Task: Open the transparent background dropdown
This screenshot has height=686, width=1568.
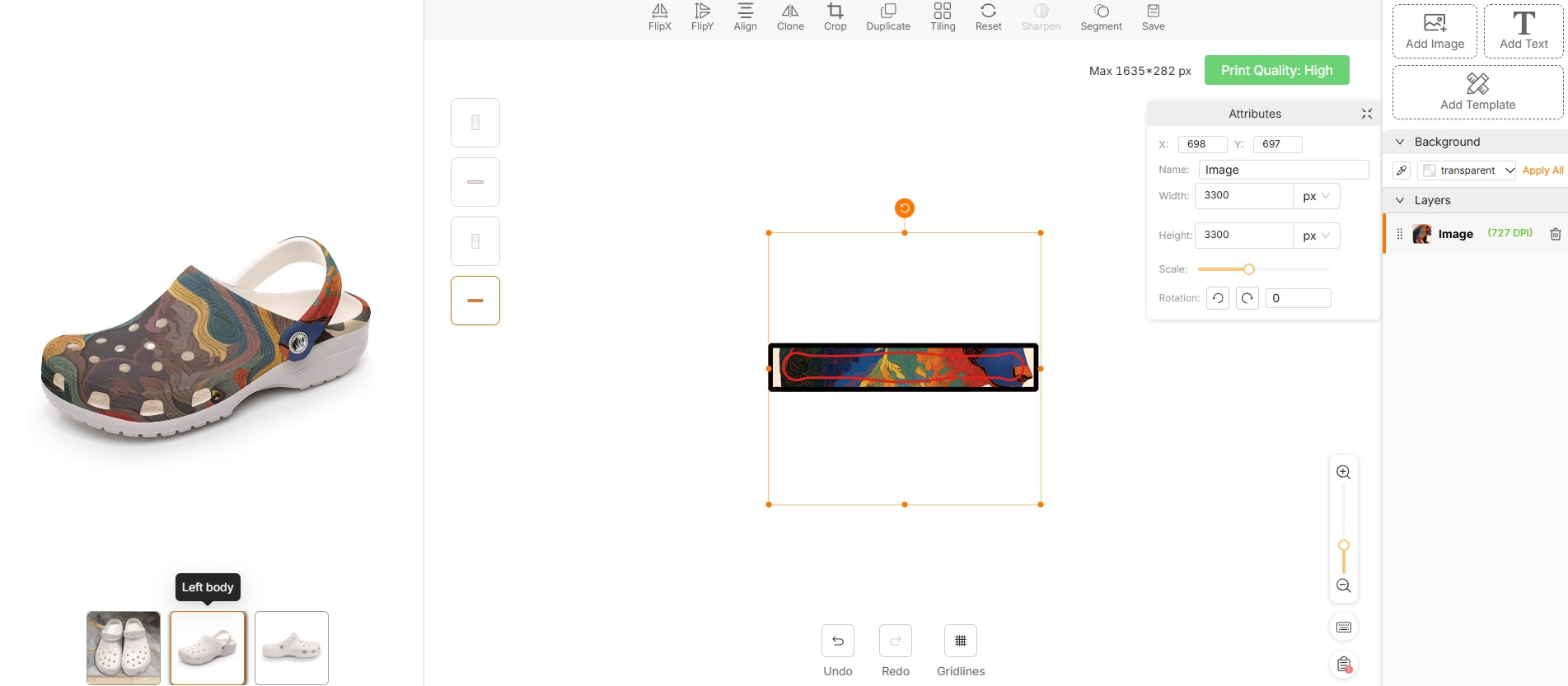Action: coord(1469,170)
